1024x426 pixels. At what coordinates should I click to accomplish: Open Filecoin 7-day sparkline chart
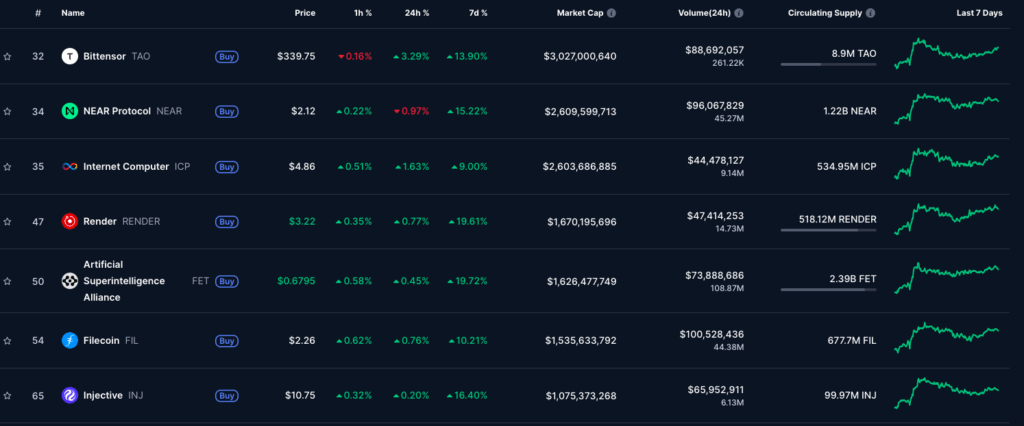click(x=947, y=338)
